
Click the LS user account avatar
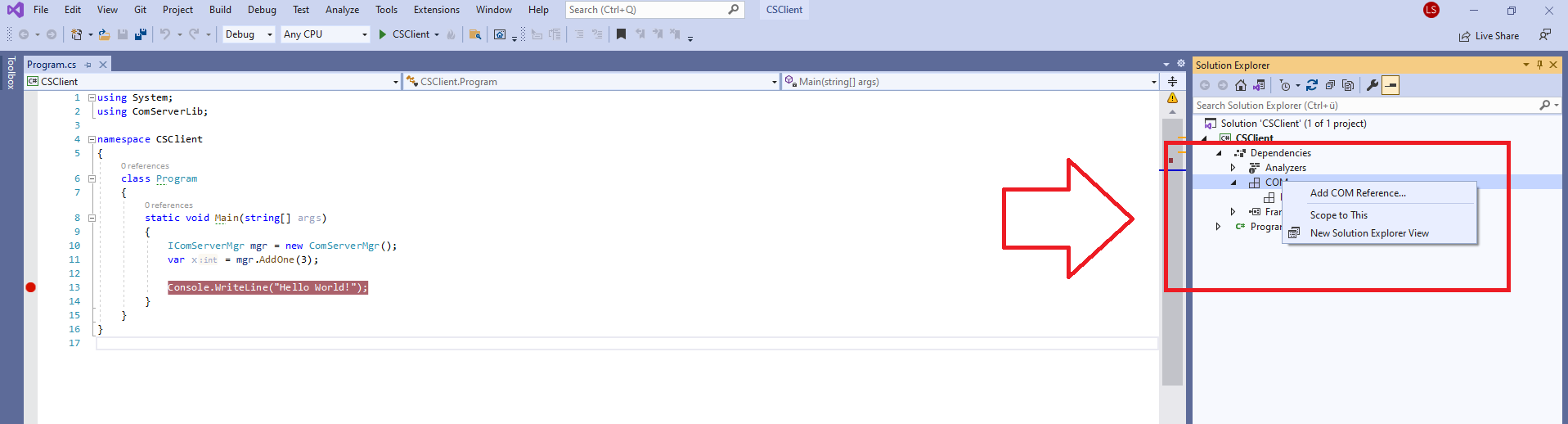1431,10
